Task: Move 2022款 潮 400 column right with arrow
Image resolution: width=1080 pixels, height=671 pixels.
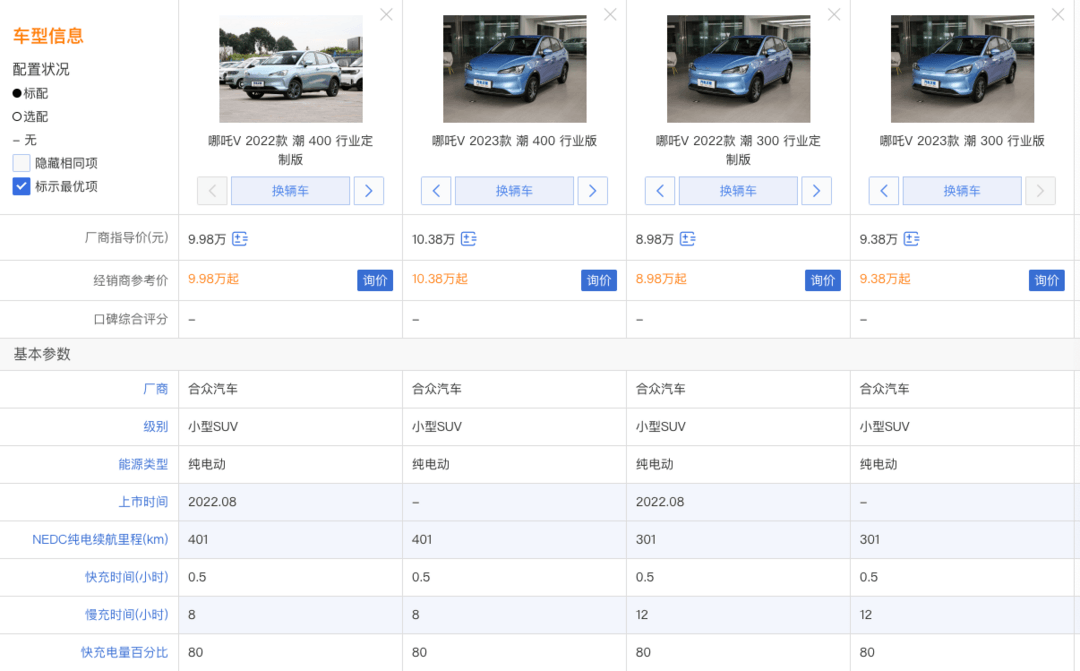Action: pyautogui.click(x=369, y=191)
